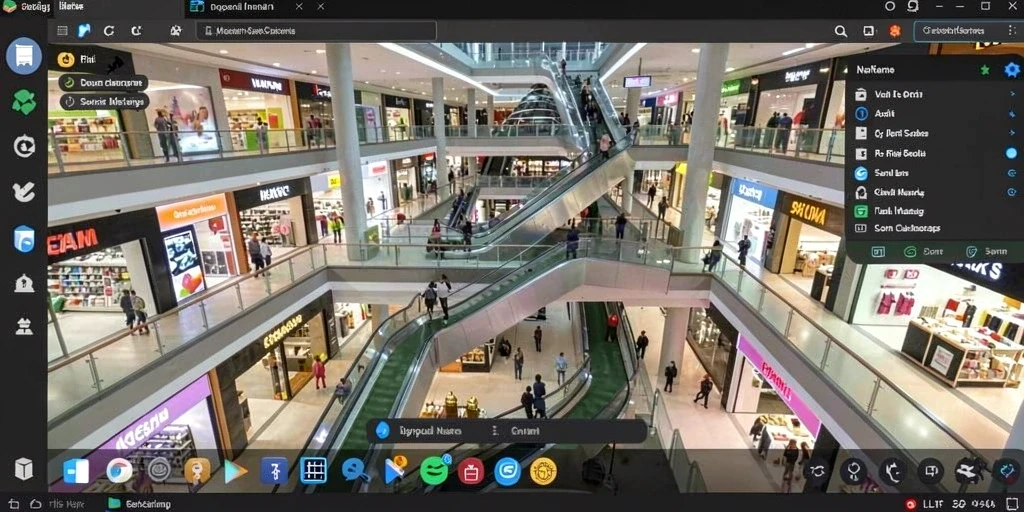Click the blue heart-shaped round button in dock
The height and width of the screenshot is (512, 1024).
(1006, 471)
